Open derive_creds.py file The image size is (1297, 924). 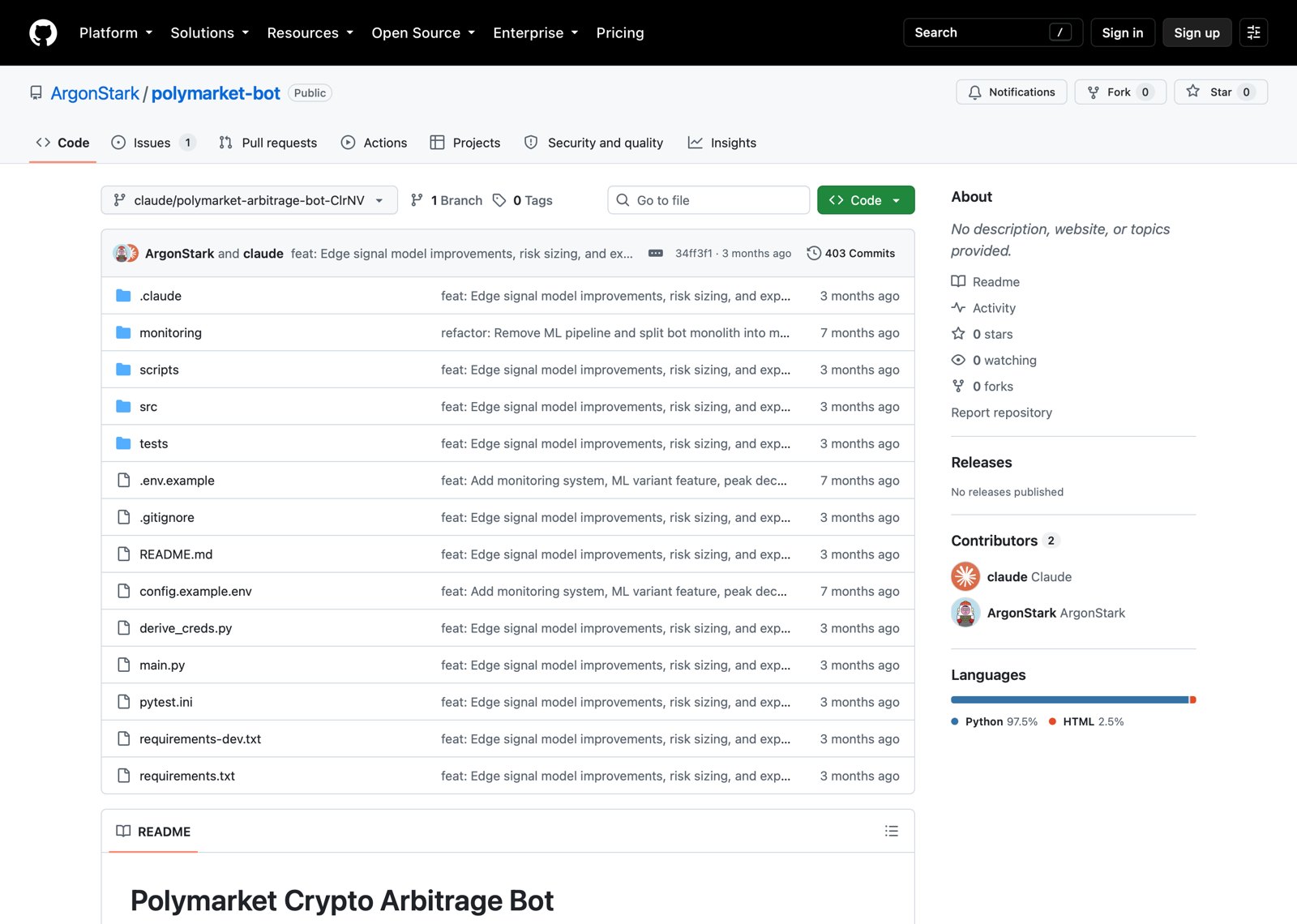point(186,628)
